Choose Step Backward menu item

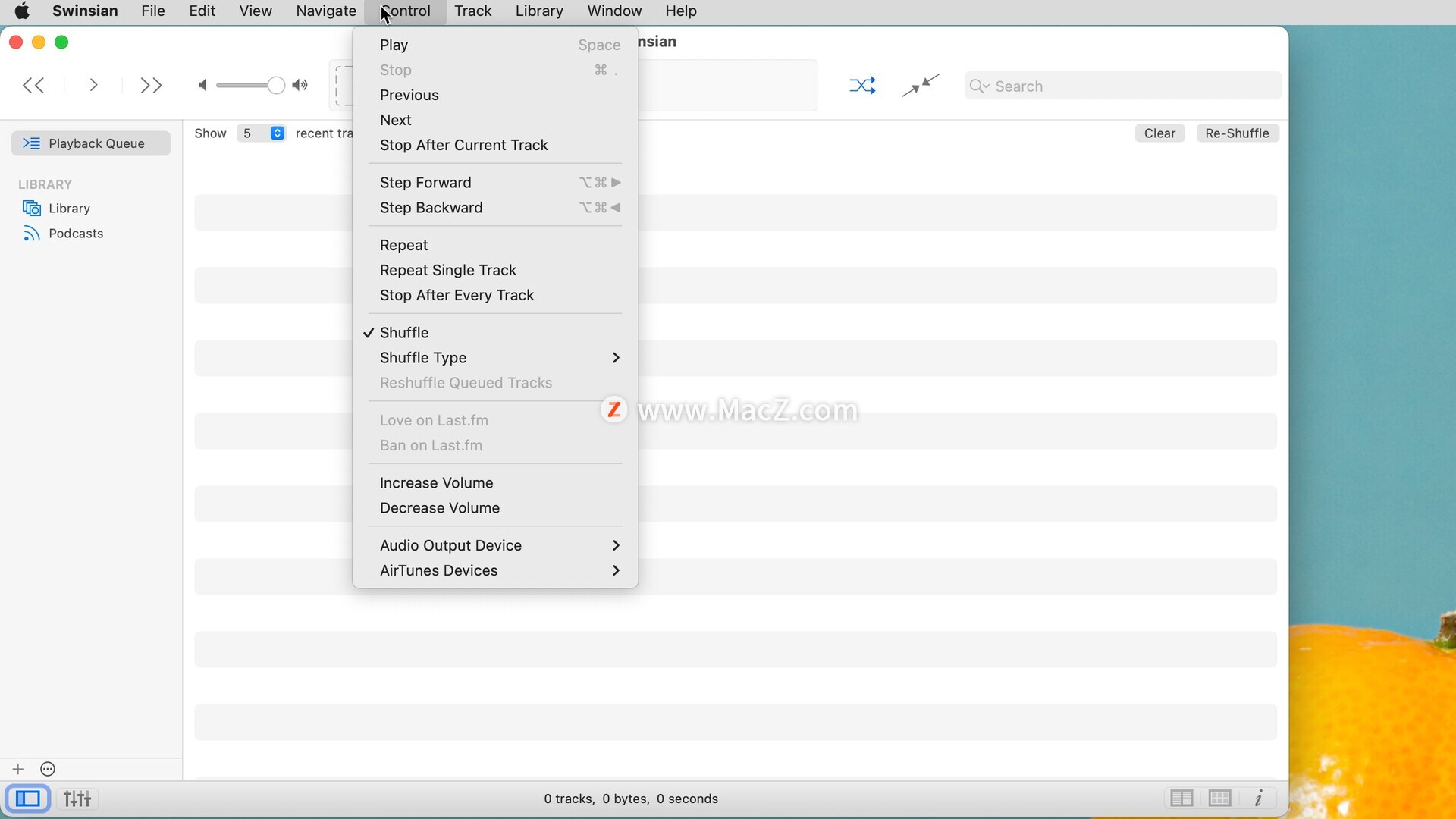[x=495, y=207]
